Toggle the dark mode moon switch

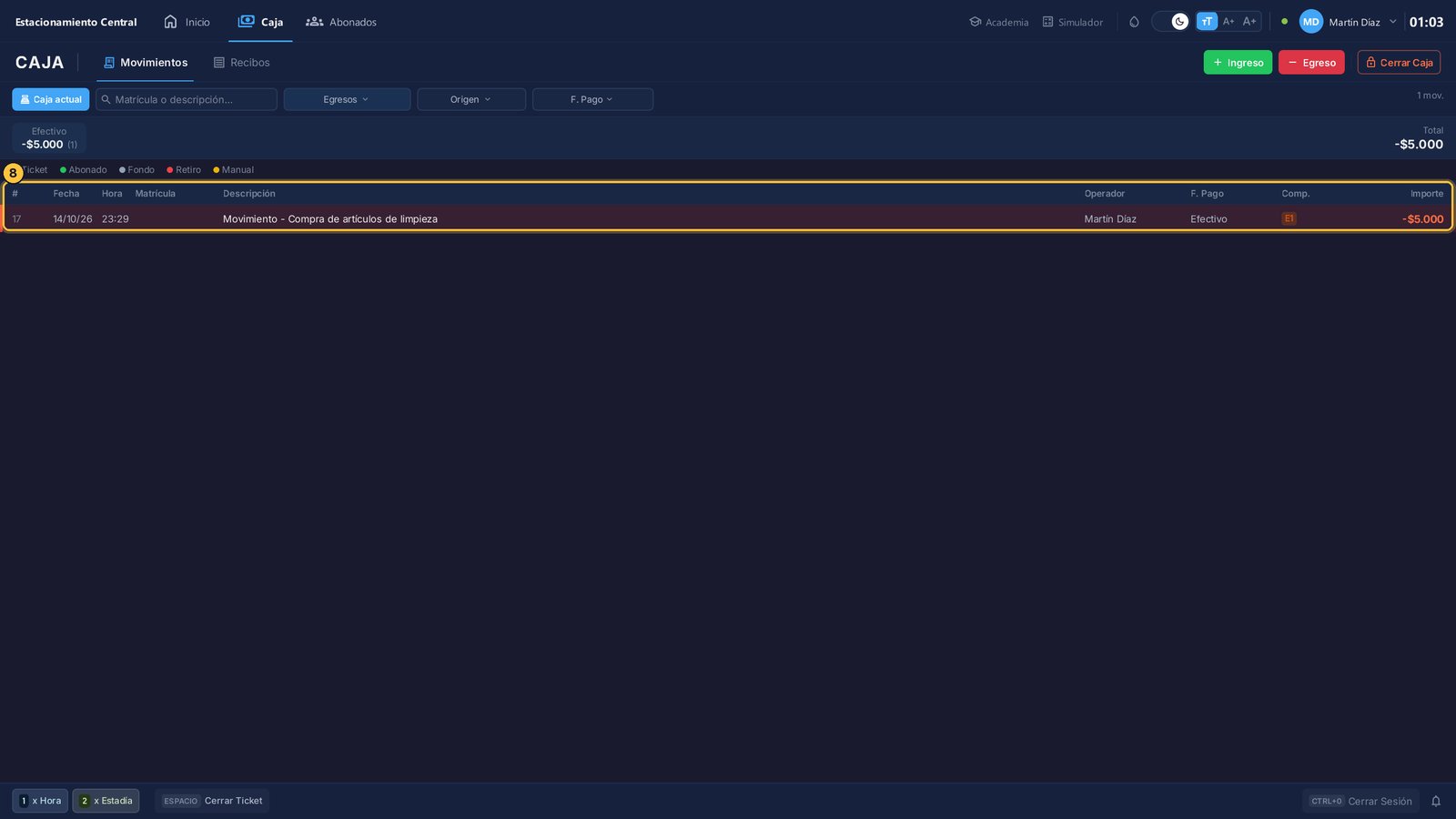click(1171, 22)
